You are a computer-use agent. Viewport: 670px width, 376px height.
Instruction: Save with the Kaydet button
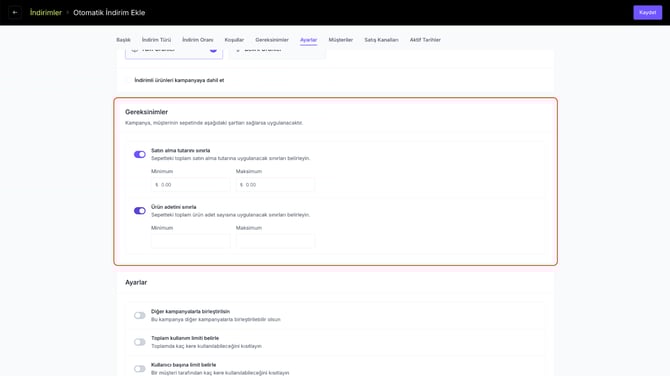[647, 12]
